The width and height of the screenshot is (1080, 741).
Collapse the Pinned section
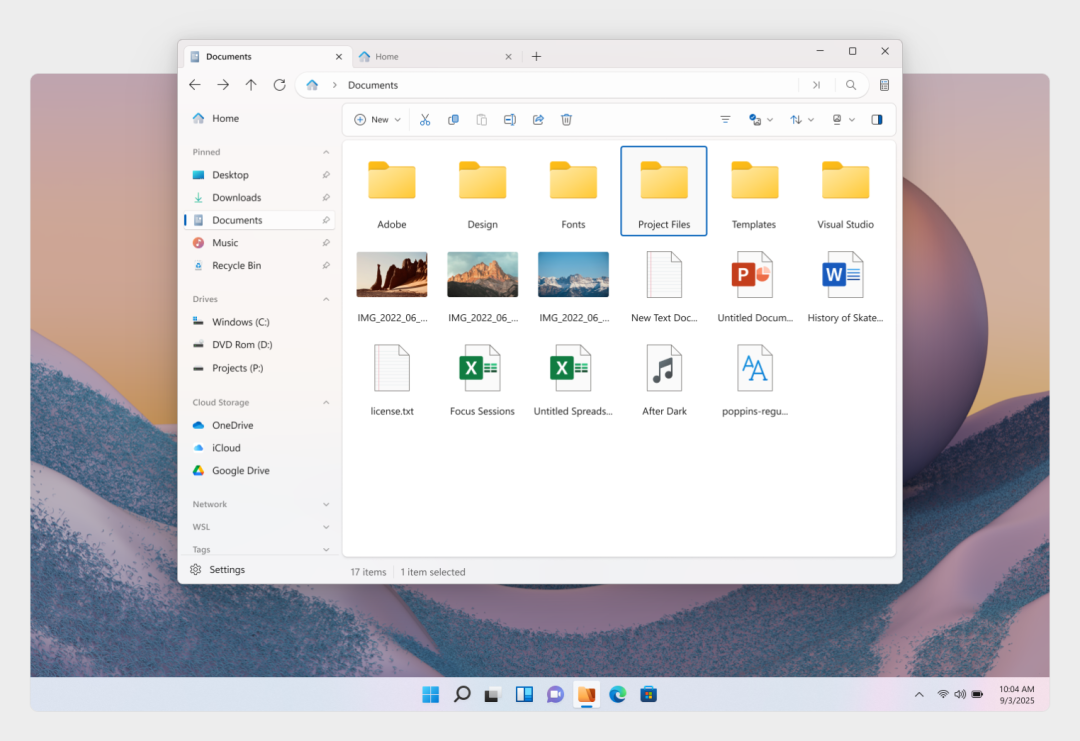pyautogui.click(x=326, y=152)
